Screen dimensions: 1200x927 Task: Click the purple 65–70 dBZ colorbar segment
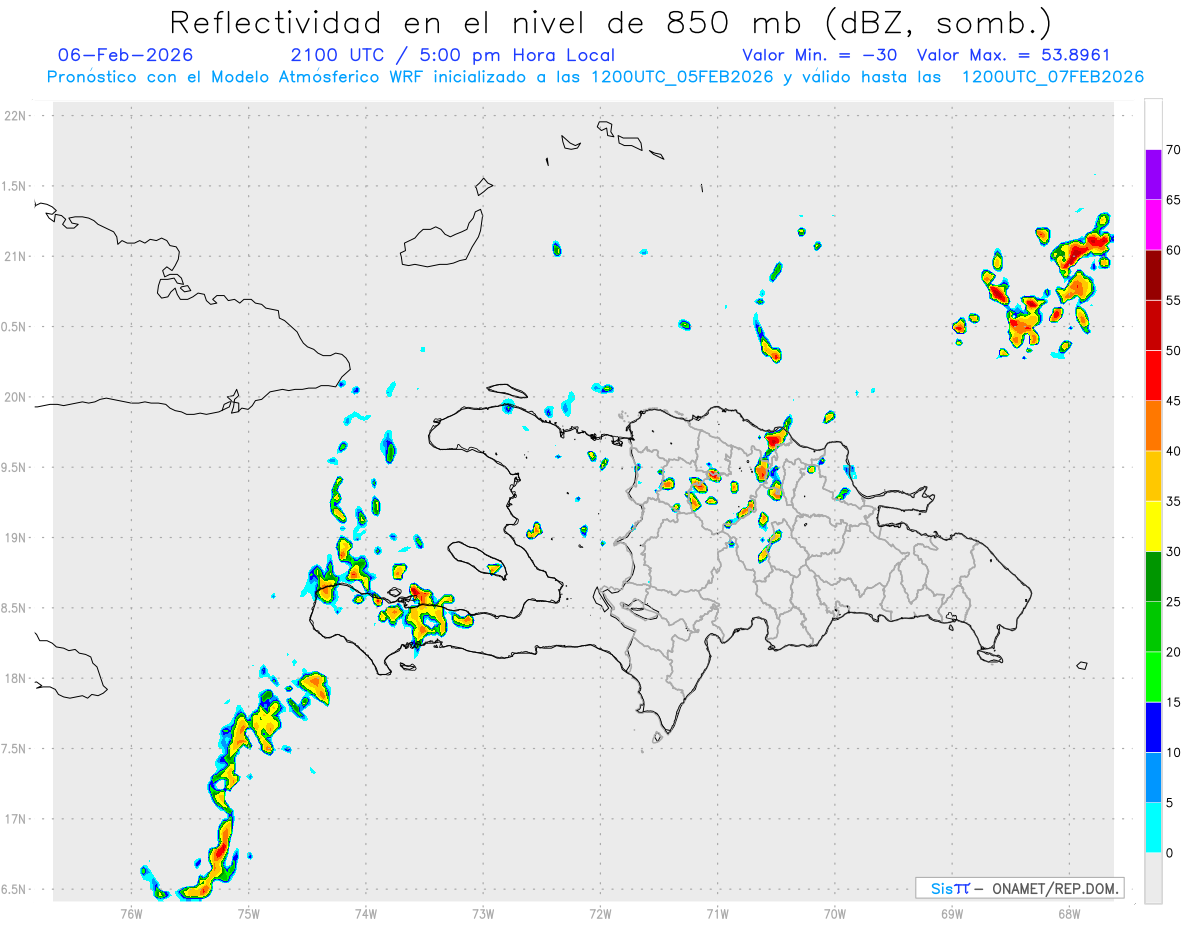pyautogui.click(x=1154, y=175)
